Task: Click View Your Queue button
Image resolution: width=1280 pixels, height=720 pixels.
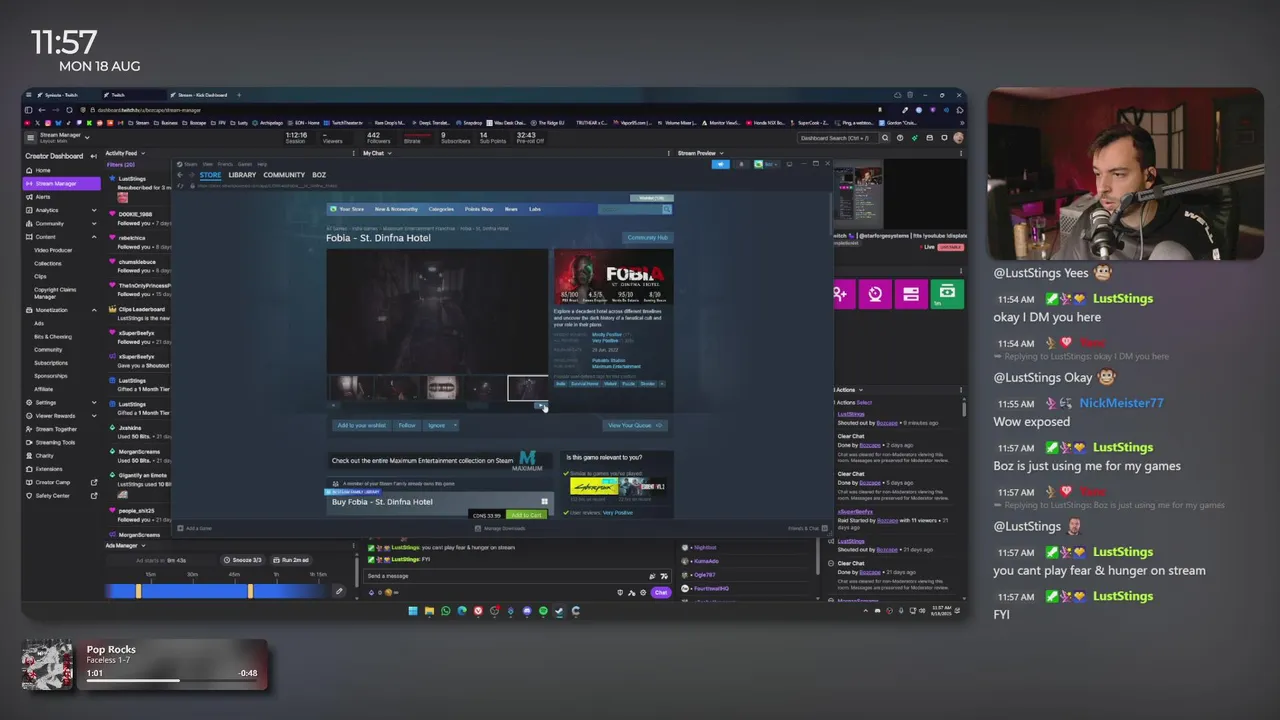Action: [635, 425]
